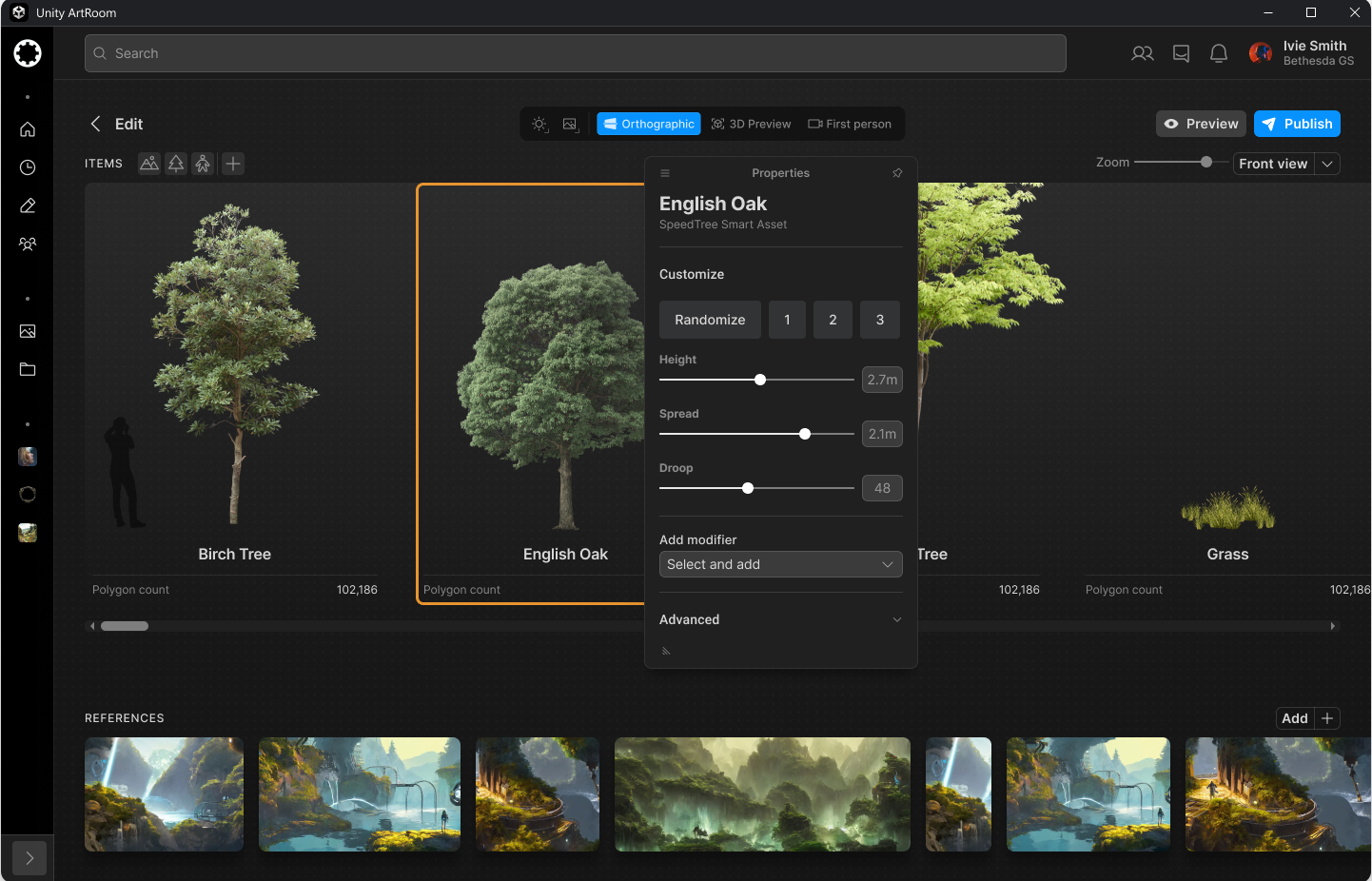Click the home icon in sidebar
1372x881 pixels.
pyautogui.click(x=28, y=129)
